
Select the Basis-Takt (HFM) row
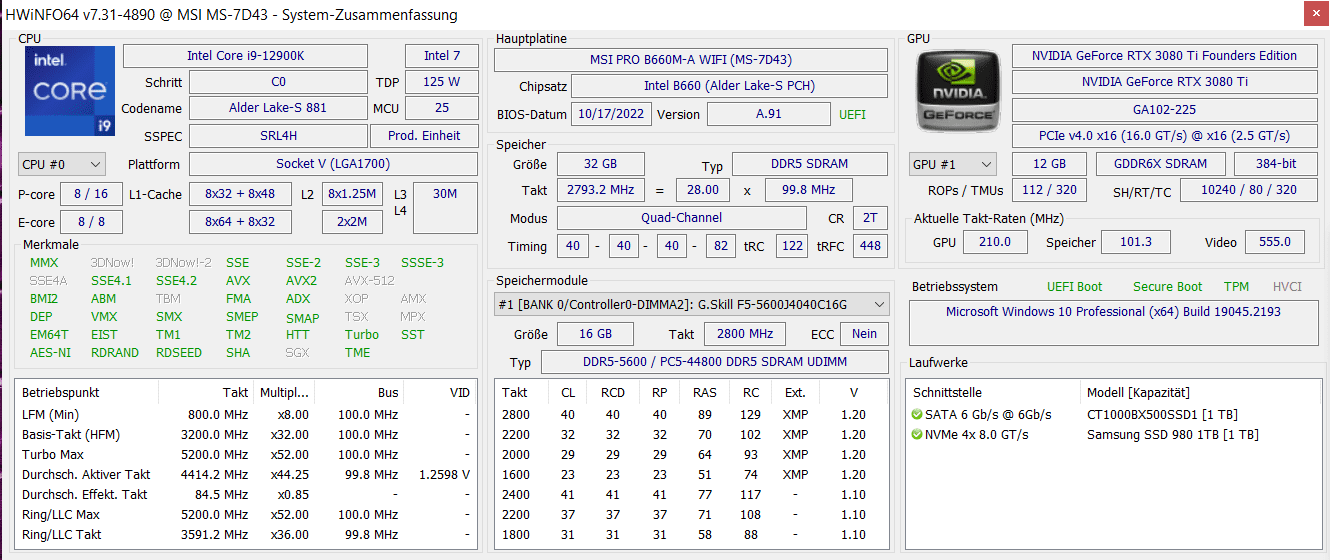pyautogui.click(x=246, y=434)
